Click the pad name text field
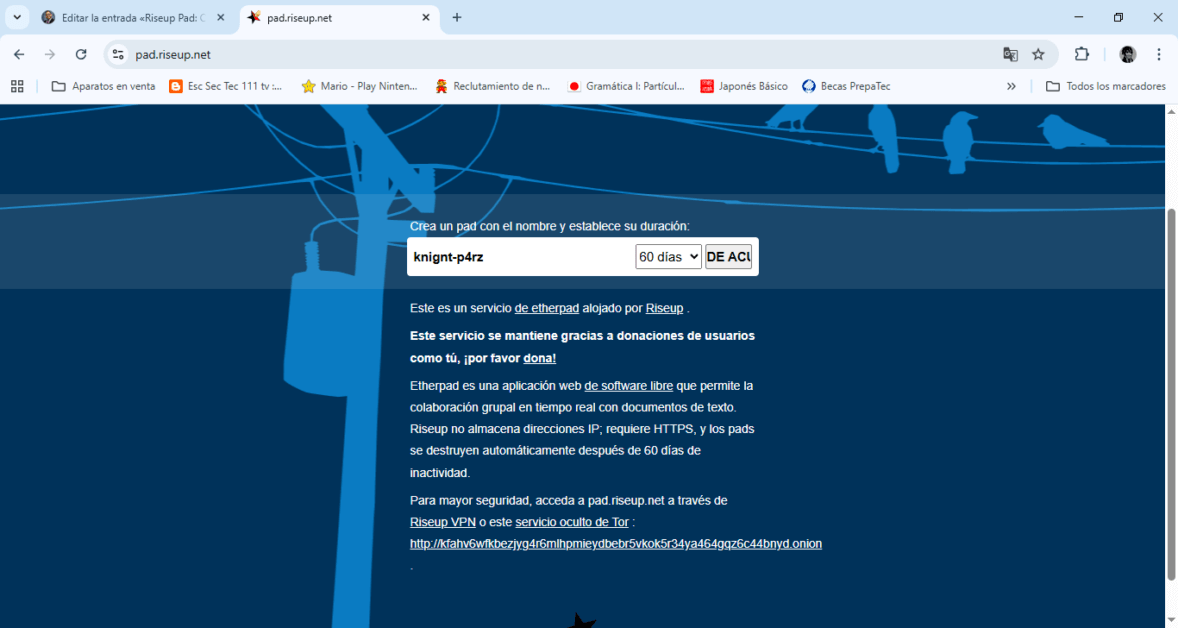The width and height of the screenshot is (1178, 628). click(520, 257)
